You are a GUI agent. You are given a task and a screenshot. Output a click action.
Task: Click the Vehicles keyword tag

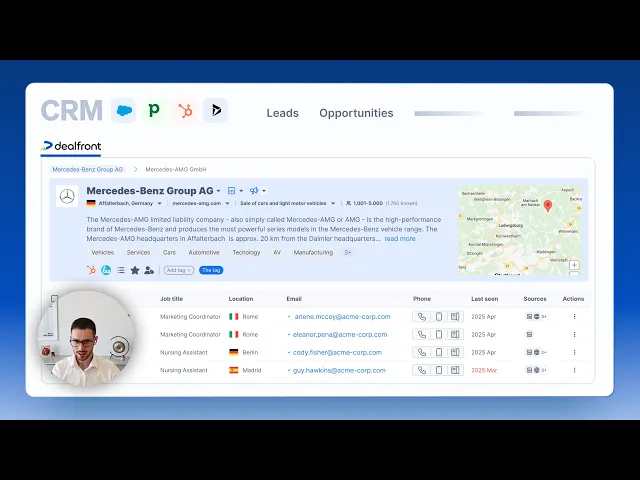102,253
